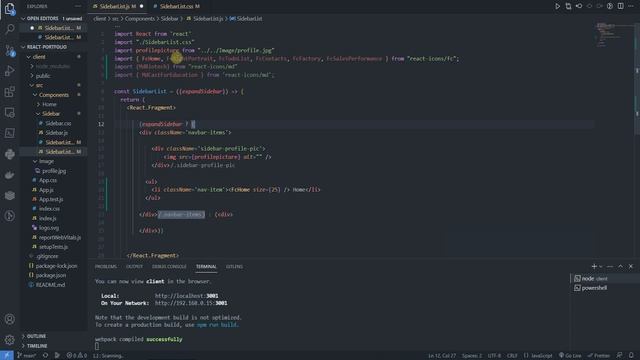Open the Python icon in activity bar
640x360 pixels.
point(10,154)
